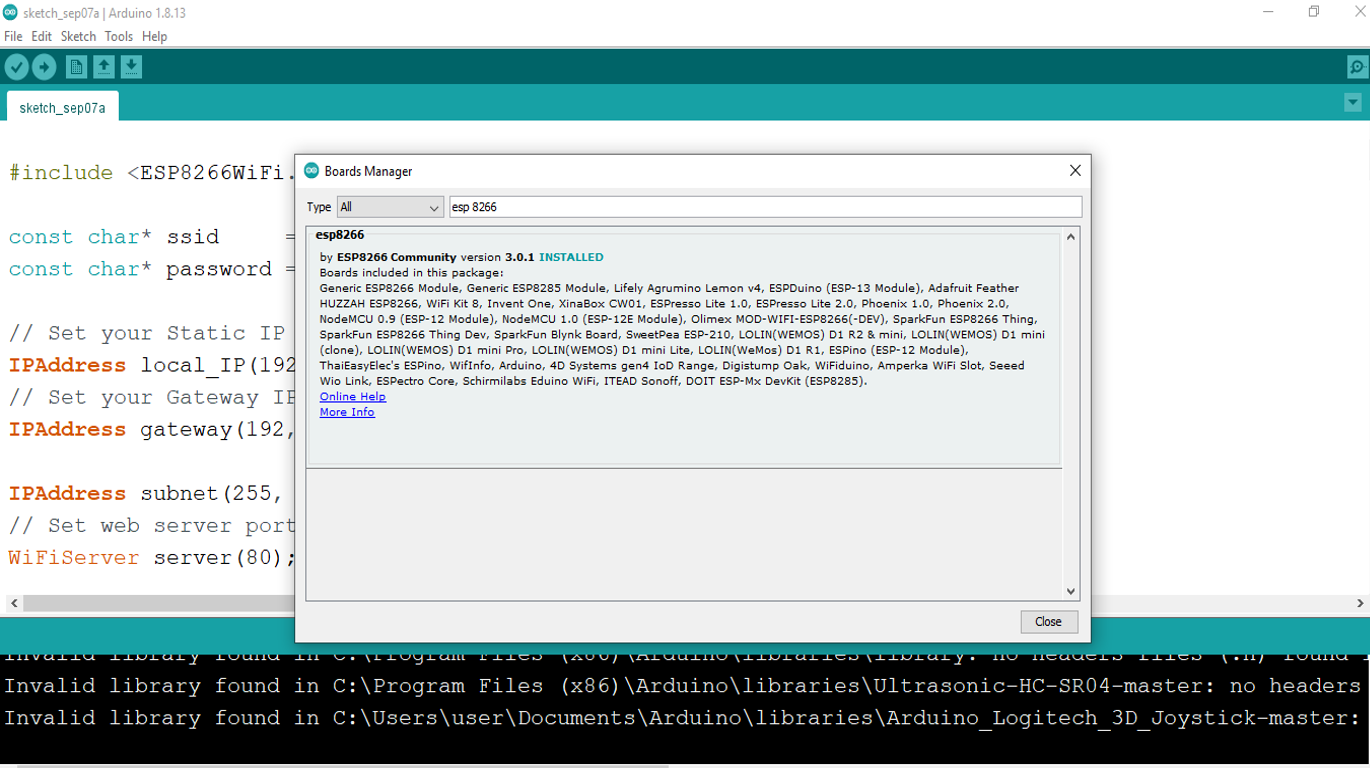The height and width of the screenshot is (768, 1370).
Task: Open the Online Help link
Action: tap(352, 397)
